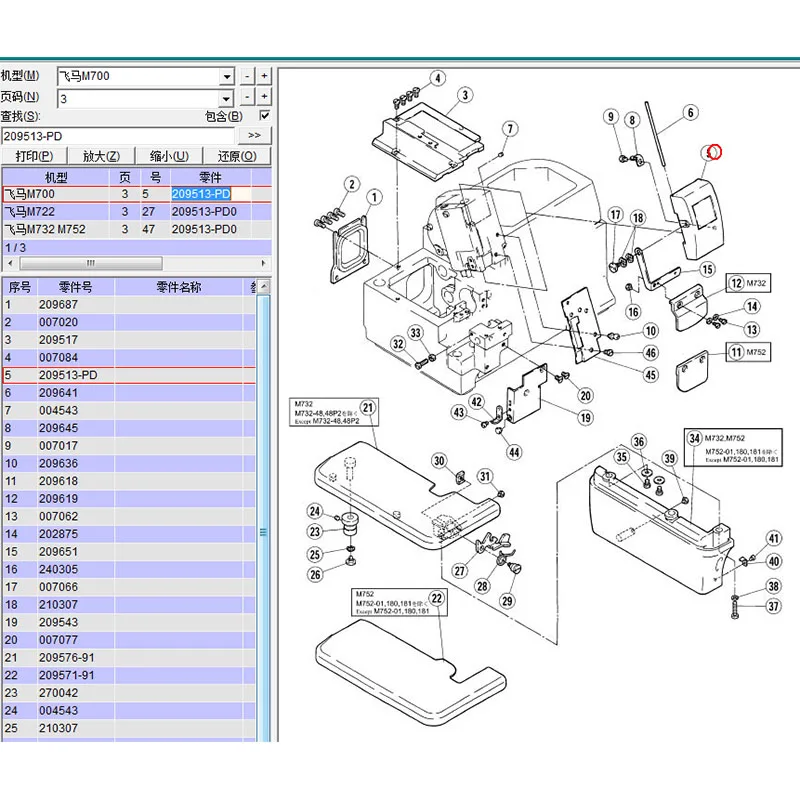Image resolution: width=800 pixels, height=800 pixels.
Task: Select part row 3 with number 209517
Action: click(x=129, y=340)
